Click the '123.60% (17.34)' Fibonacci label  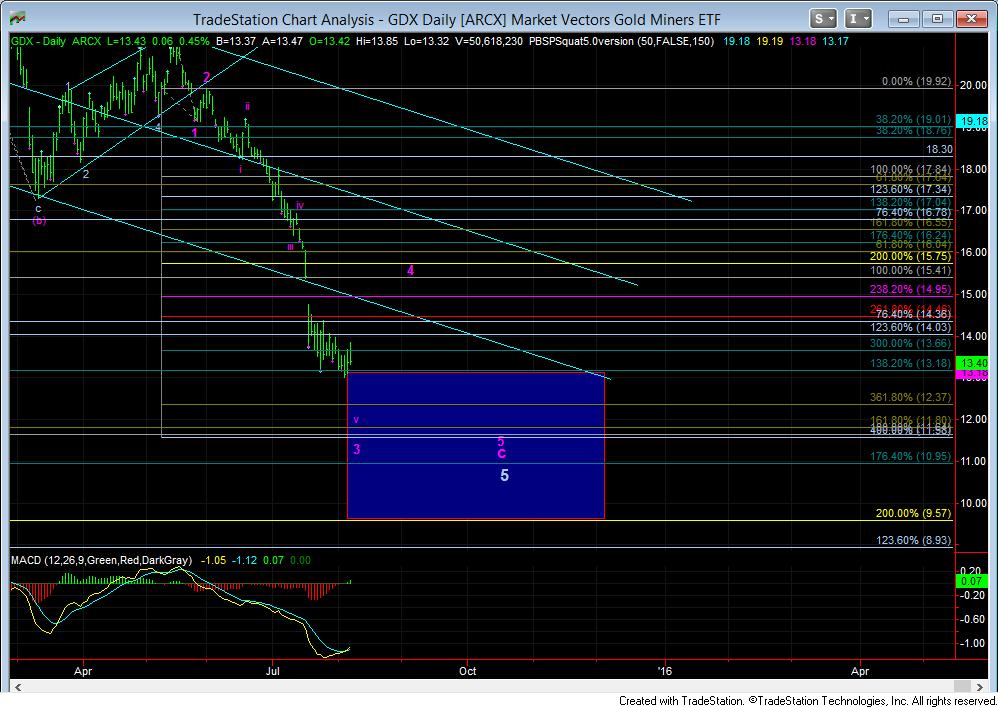click(x=911, y=190)
